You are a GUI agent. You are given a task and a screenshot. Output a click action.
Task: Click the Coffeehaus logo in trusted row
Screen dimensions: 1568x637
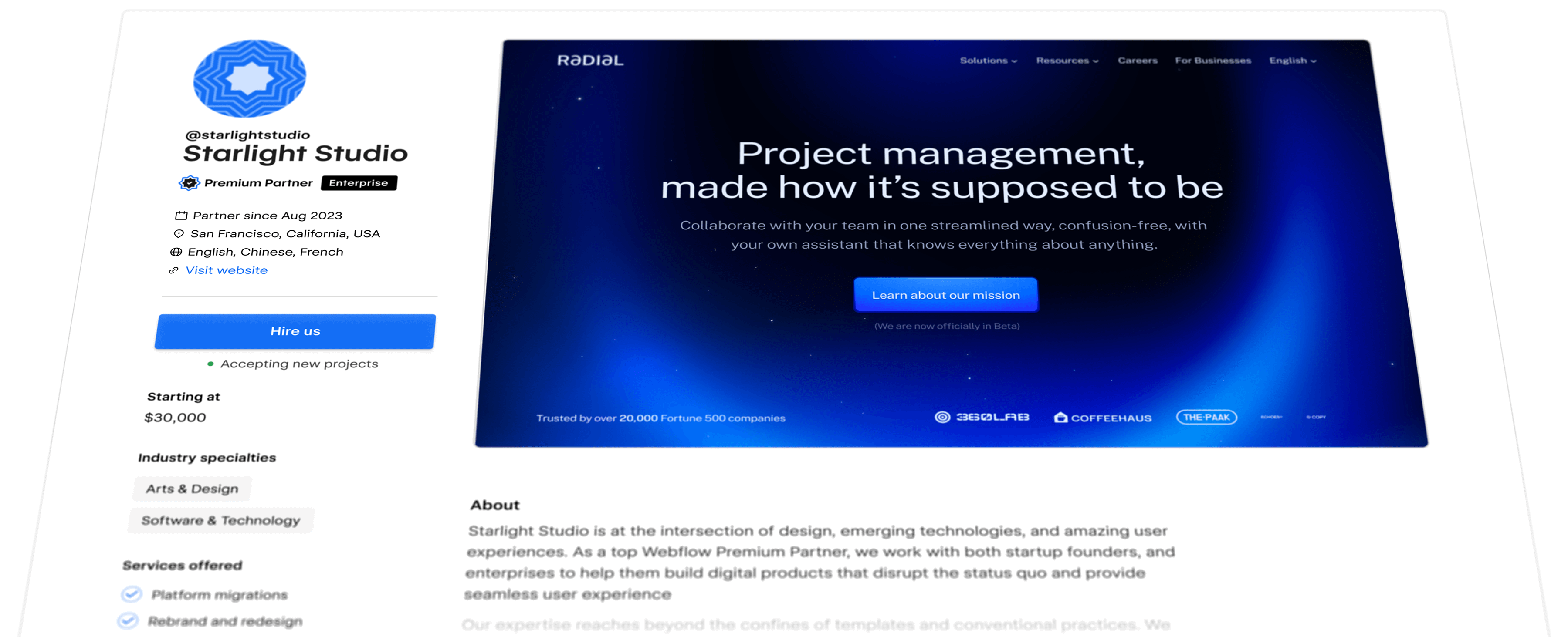(1102, 418)
